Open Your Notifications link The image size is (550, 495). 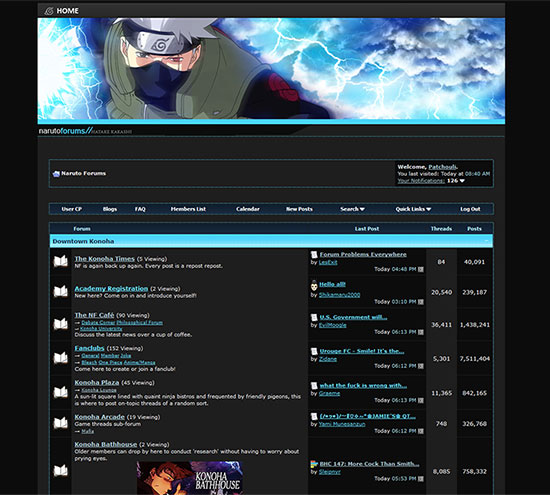click(x=421, y=181)
